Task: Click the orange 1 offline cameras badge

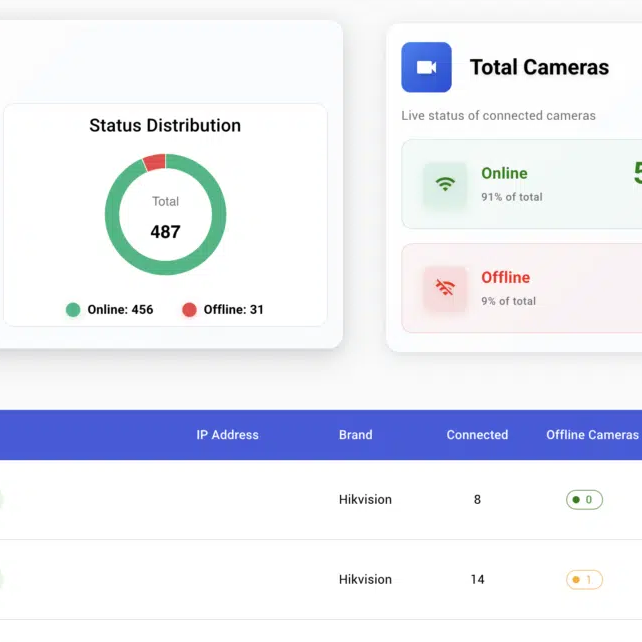Action: [x=584, y=579]
